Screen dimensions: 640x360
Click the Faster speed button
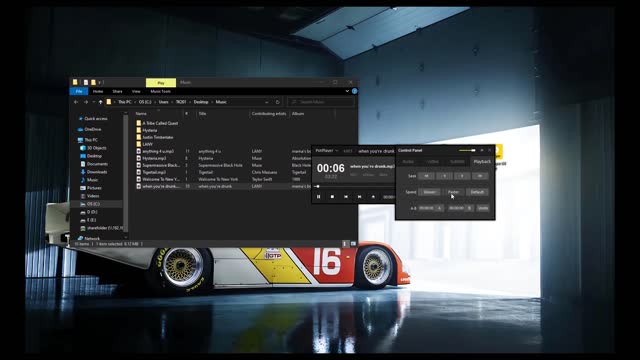click(x=453, y=192)
